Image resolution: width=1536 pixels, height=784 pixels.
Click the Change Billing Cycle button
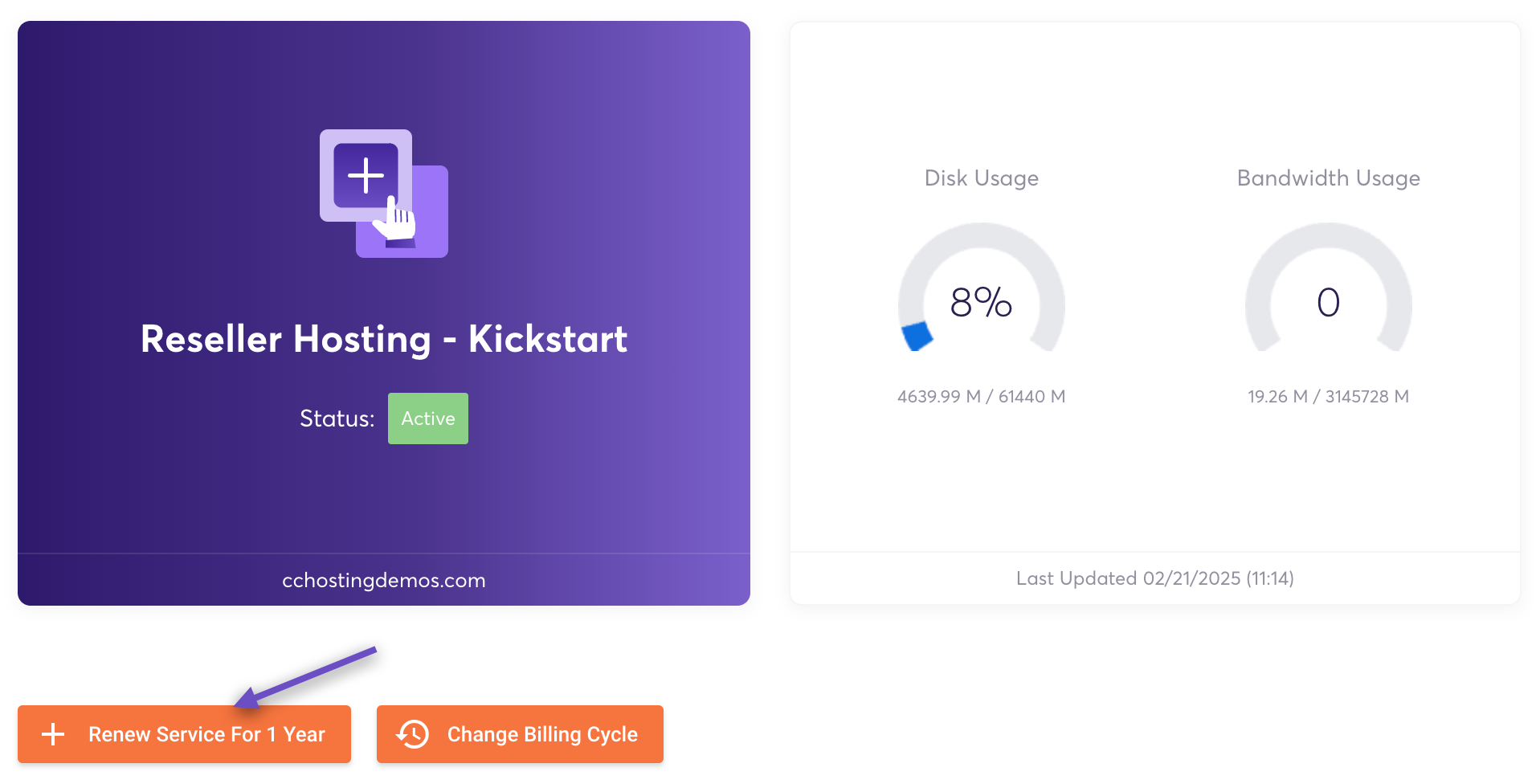coord(520,734)
